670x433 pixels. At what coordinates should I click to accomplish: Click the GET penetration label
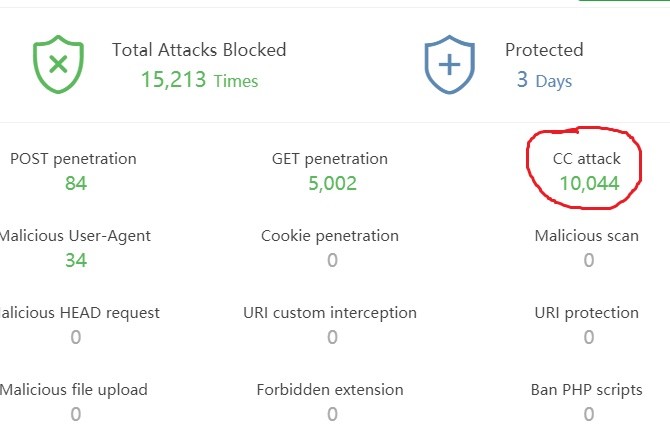pyautogui.click(x=330, y=158)
